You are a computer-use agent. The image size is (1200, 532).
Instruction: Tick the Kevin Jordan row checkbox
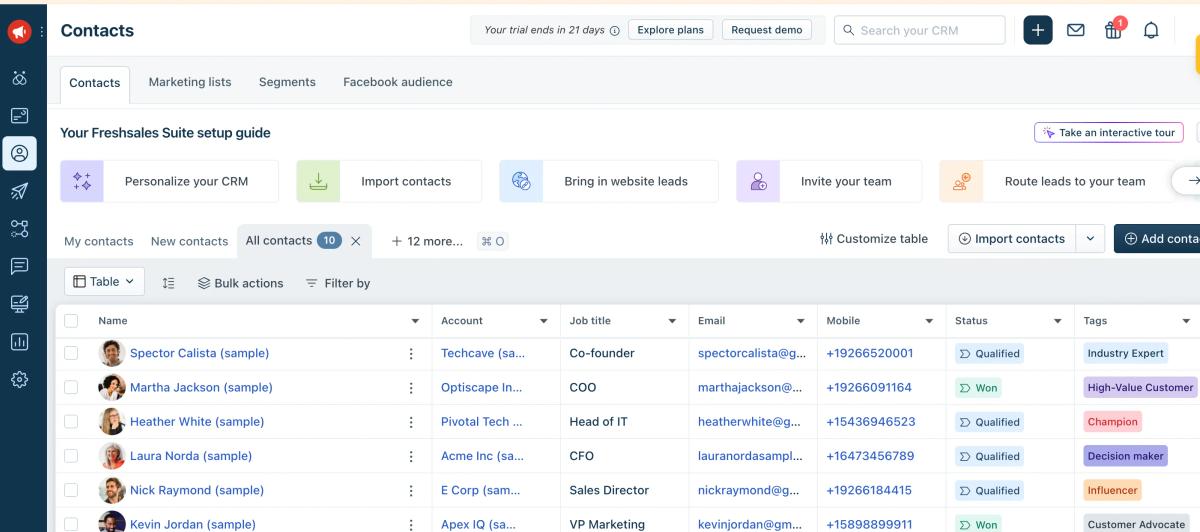pyautogui.click(x=71, y=524)
